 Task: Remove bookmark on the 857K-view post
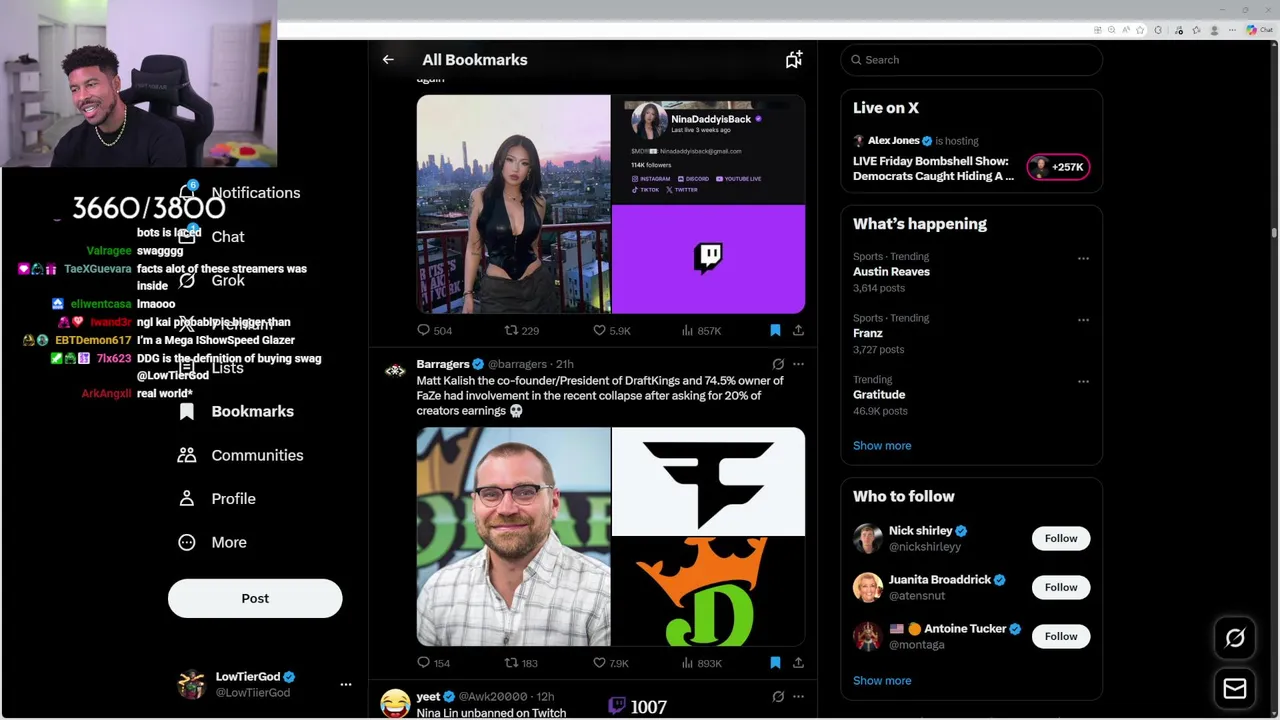pos(775,330)
